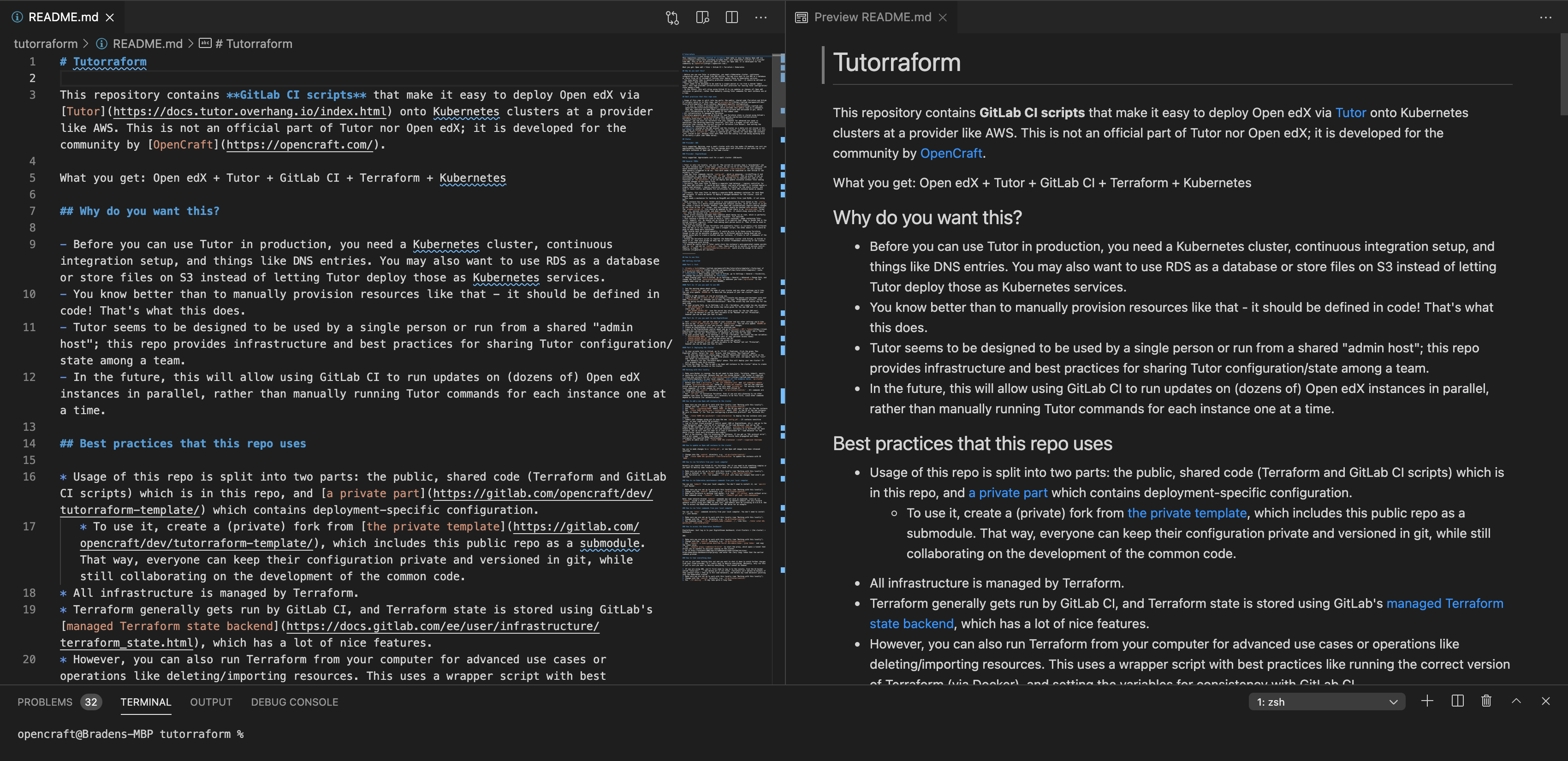Screen dimensions: 1568x761
Task: Click the minimap in the editor
Action: pyautogui.click(x=725, y=316)
